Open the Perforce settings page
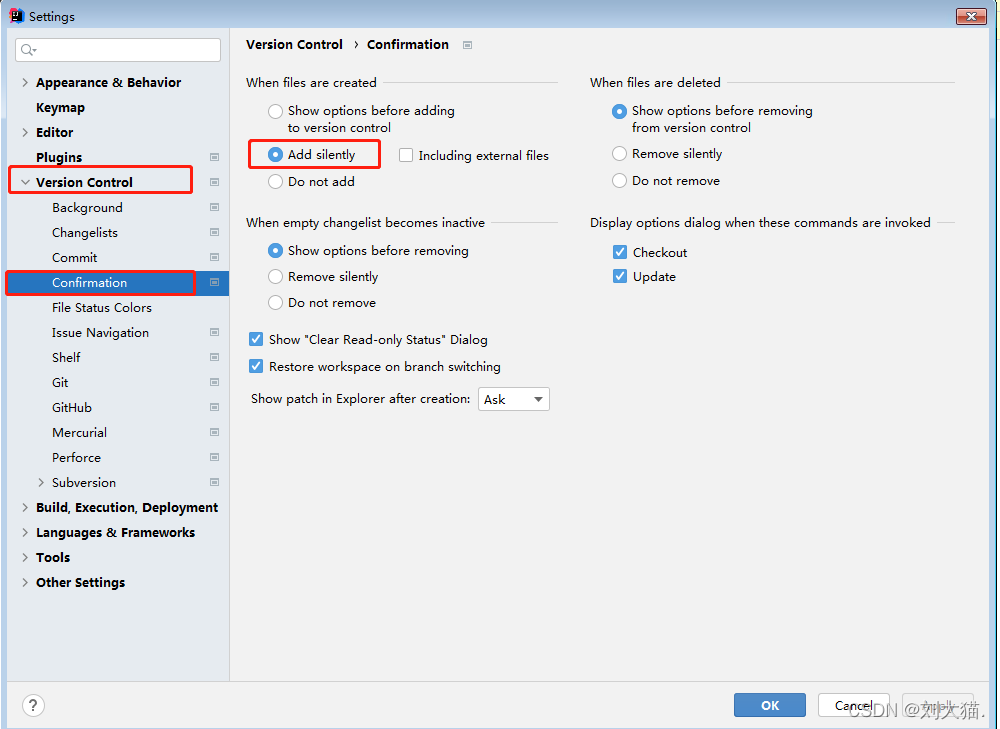The image size is (1000, 729). click(77, 457)
